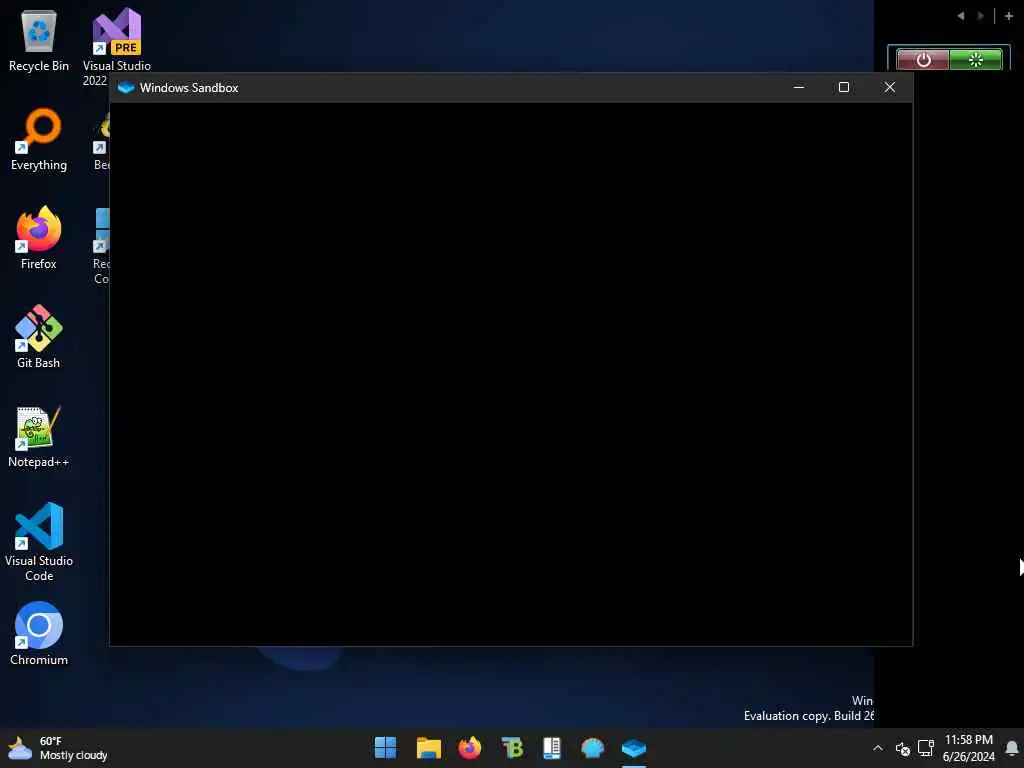
Task: Open the network tray icon
Action: pyautogui.click(x=925, y=748)
